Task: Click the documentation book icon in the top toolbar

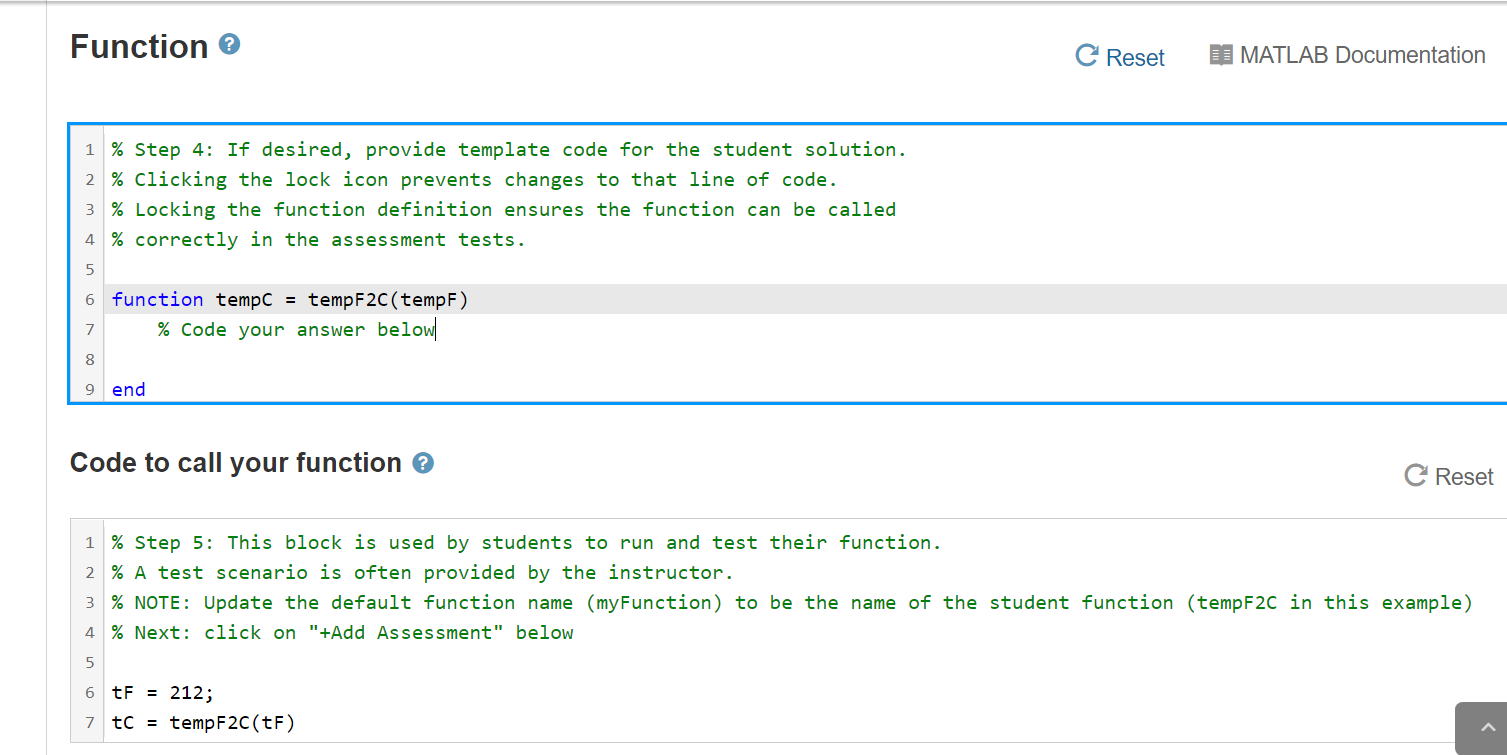Action: click(1220, 54)
